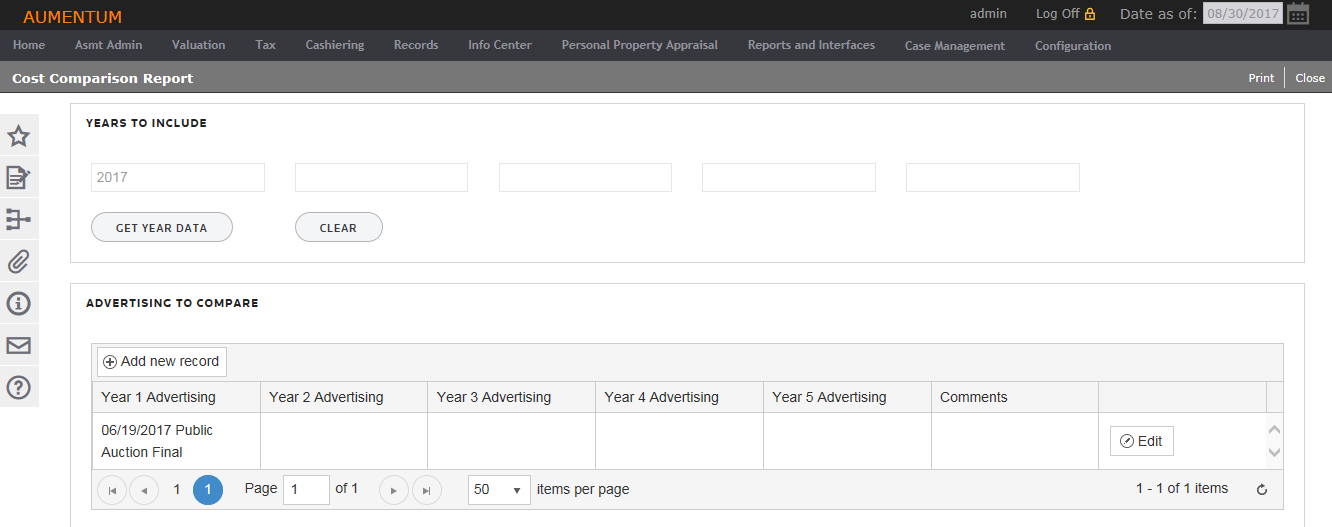1332x527 pixels.
Task: Click the GET YEAR DATA button
Action: coord(162,227)
